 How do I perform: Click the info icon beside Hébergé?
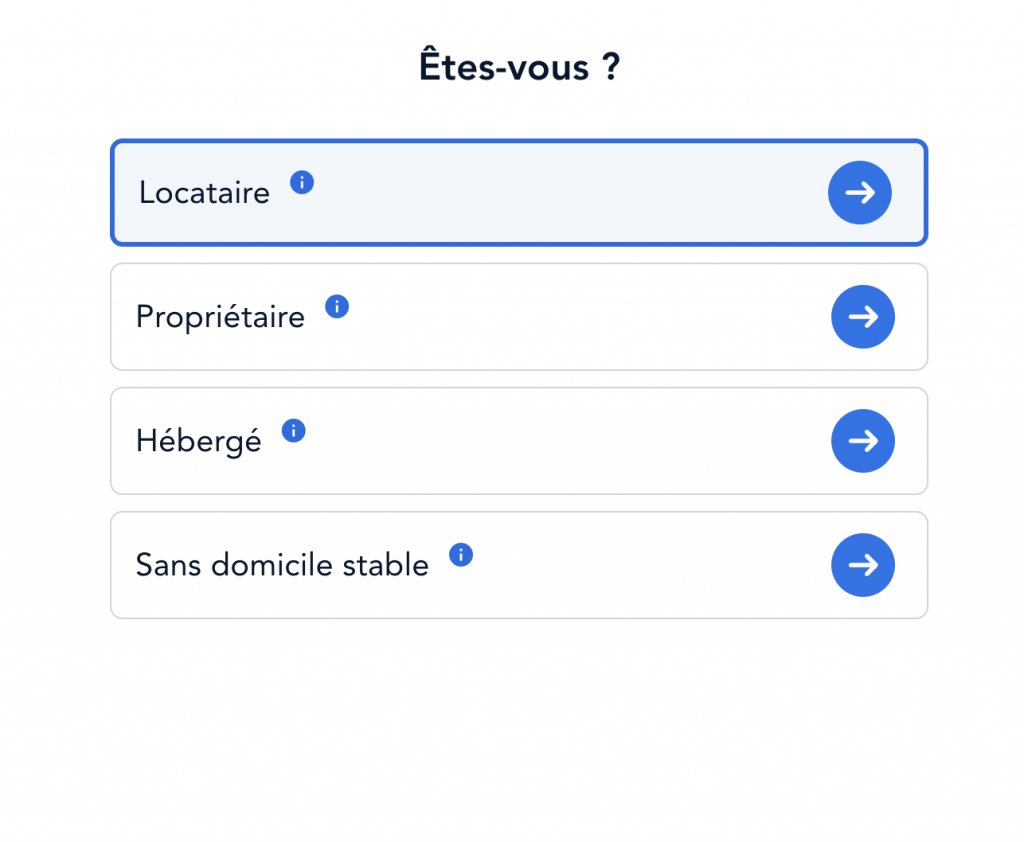pyautogui.click(x=293, y=431)
